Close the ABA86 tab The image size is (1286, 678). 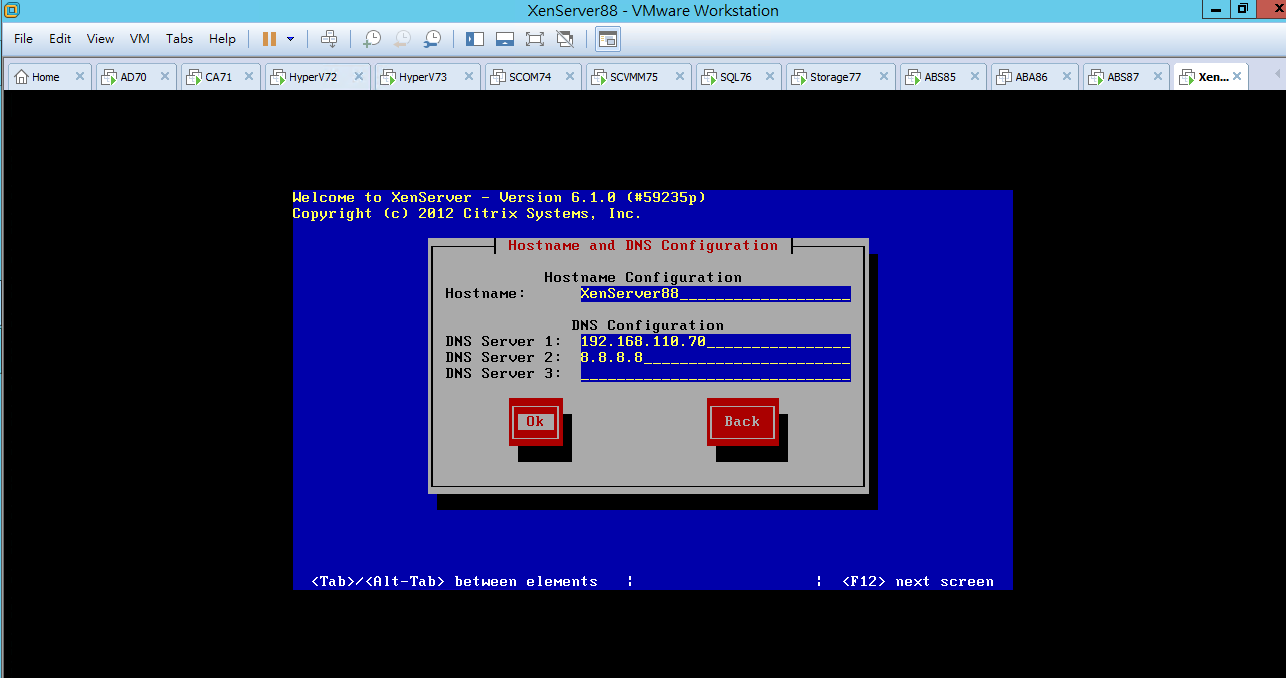coord(1066,77)
